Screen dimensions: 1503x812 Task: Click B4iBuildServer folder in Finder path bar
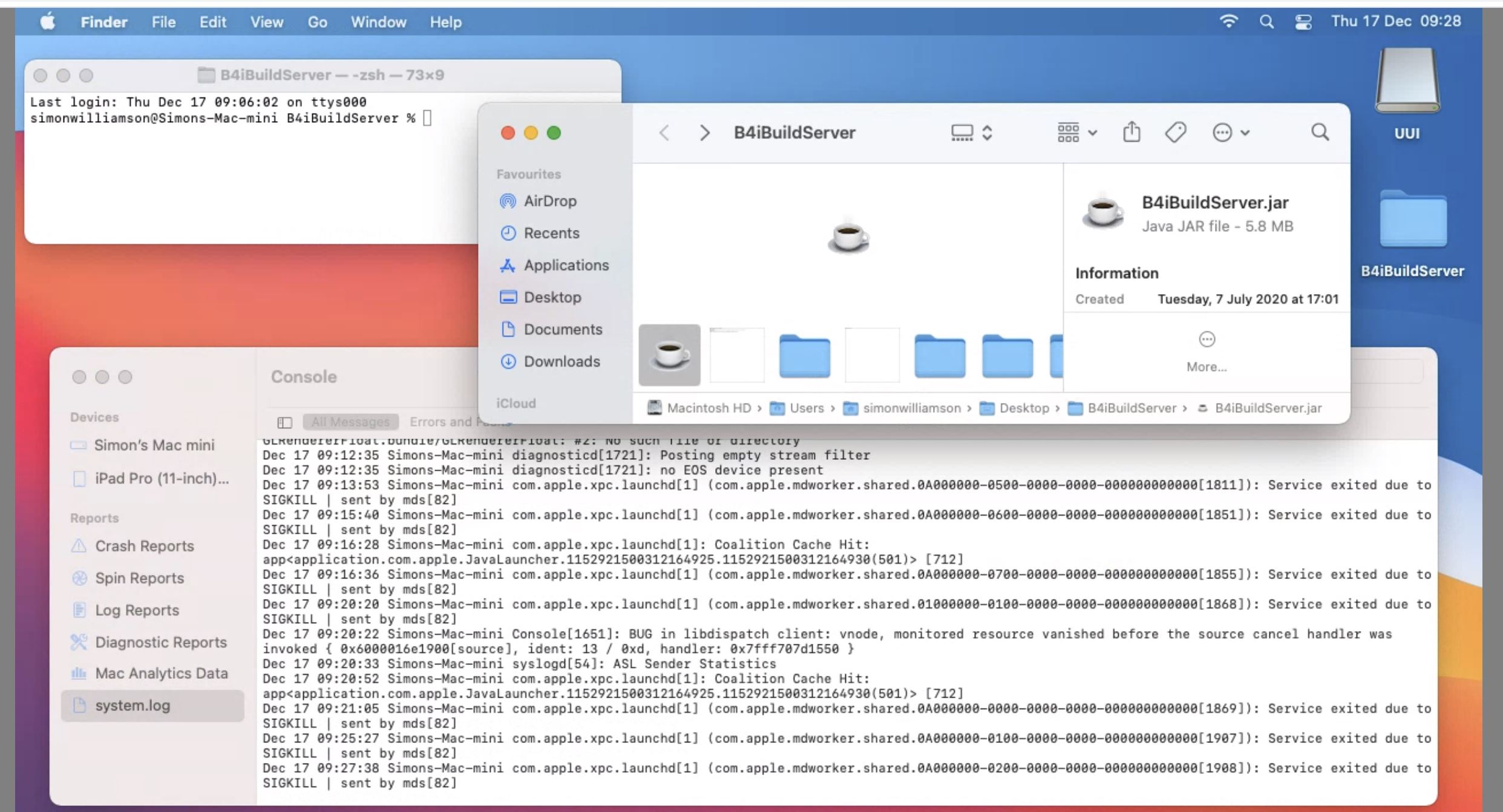pyautogui.click(x=1122, y=408)
